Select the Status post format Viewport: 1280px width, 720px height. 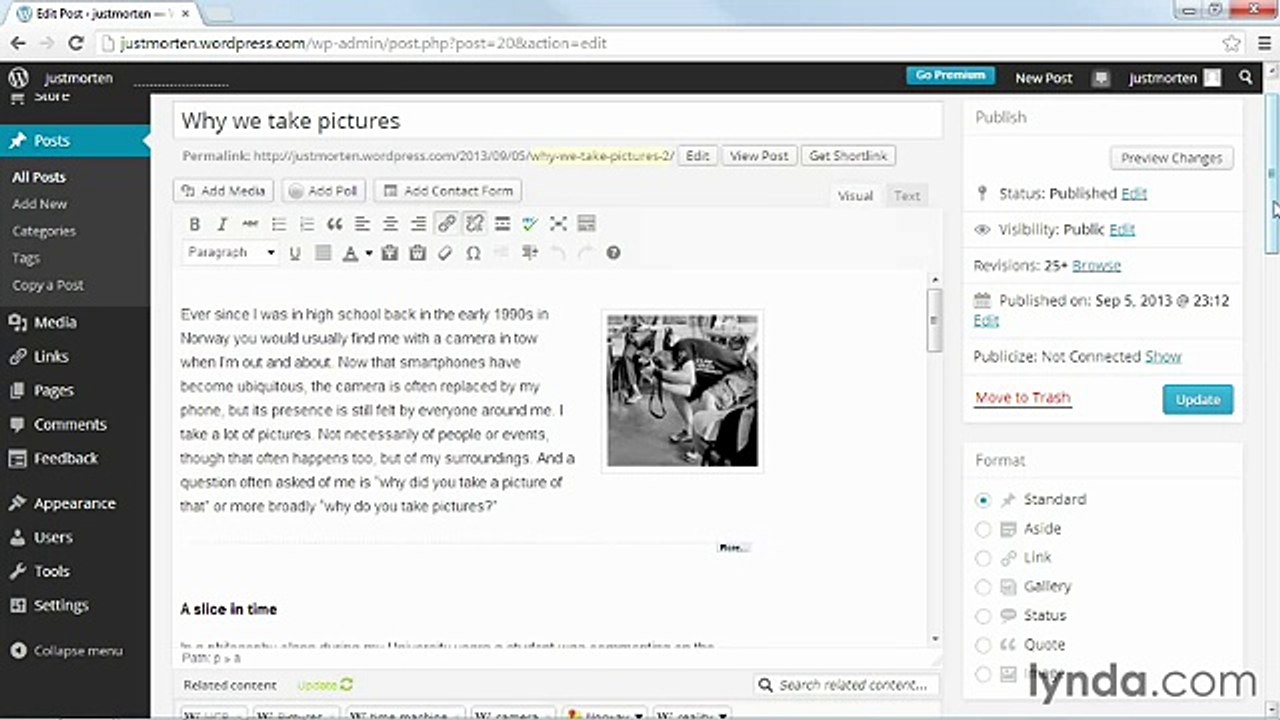pyautogui.click(x=983, y=616)
